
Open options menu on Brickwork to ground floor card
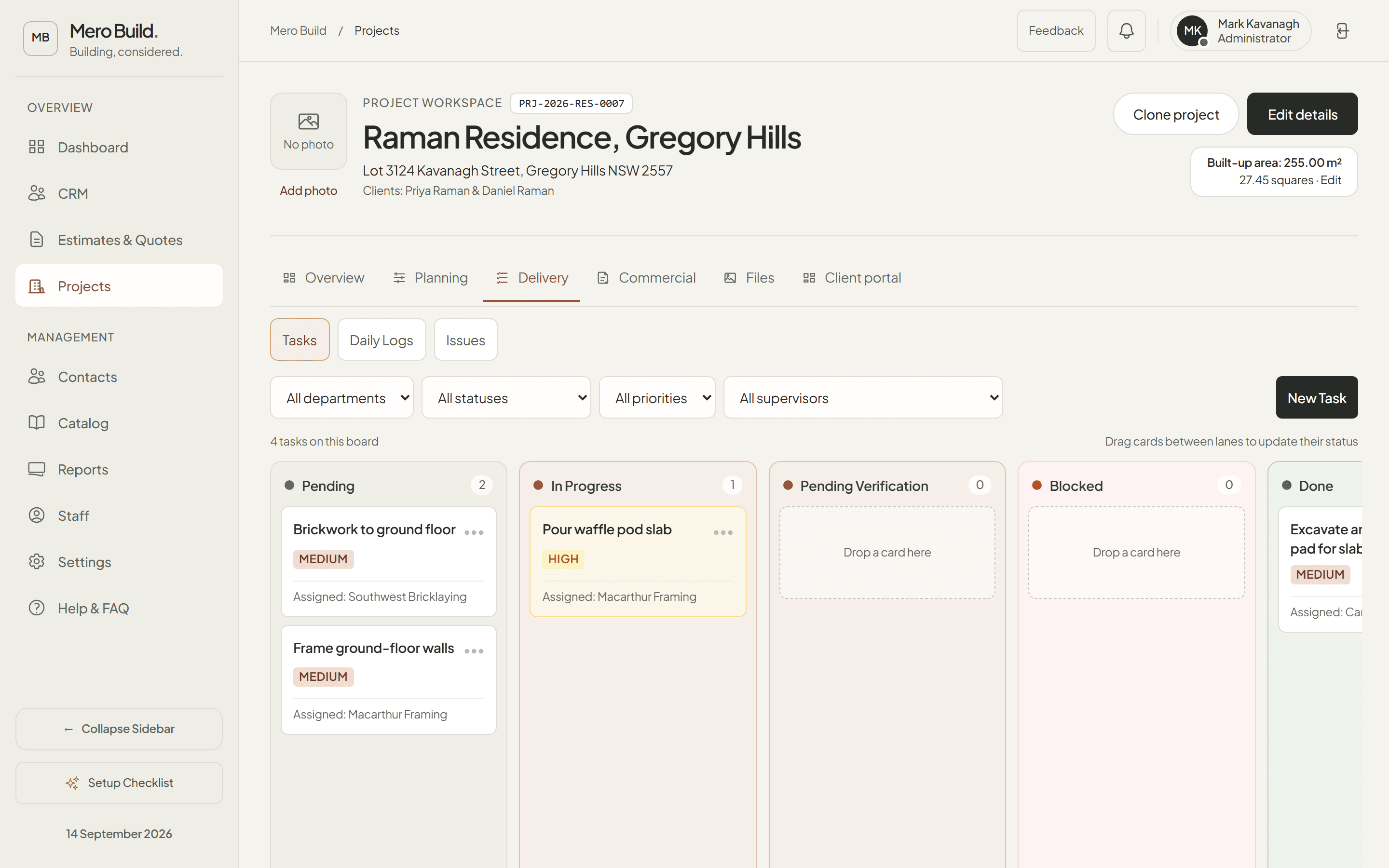[x=474, y=532]
